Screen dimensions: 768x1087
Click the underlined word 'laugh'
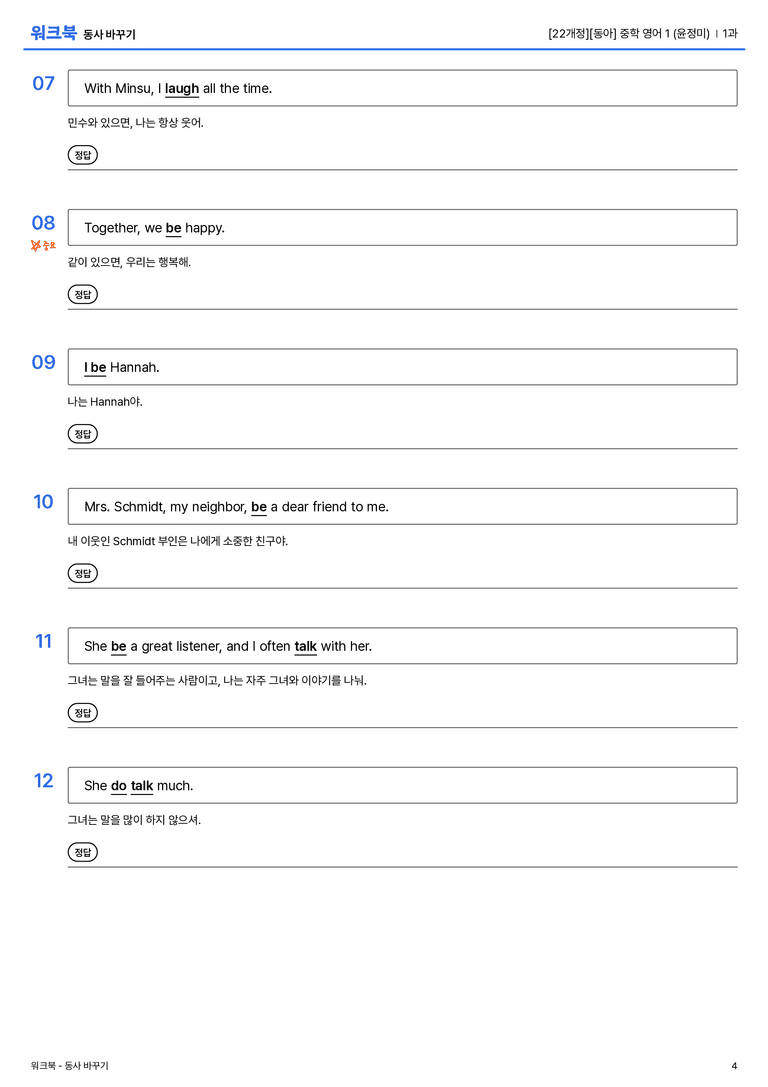click(182, 89)
